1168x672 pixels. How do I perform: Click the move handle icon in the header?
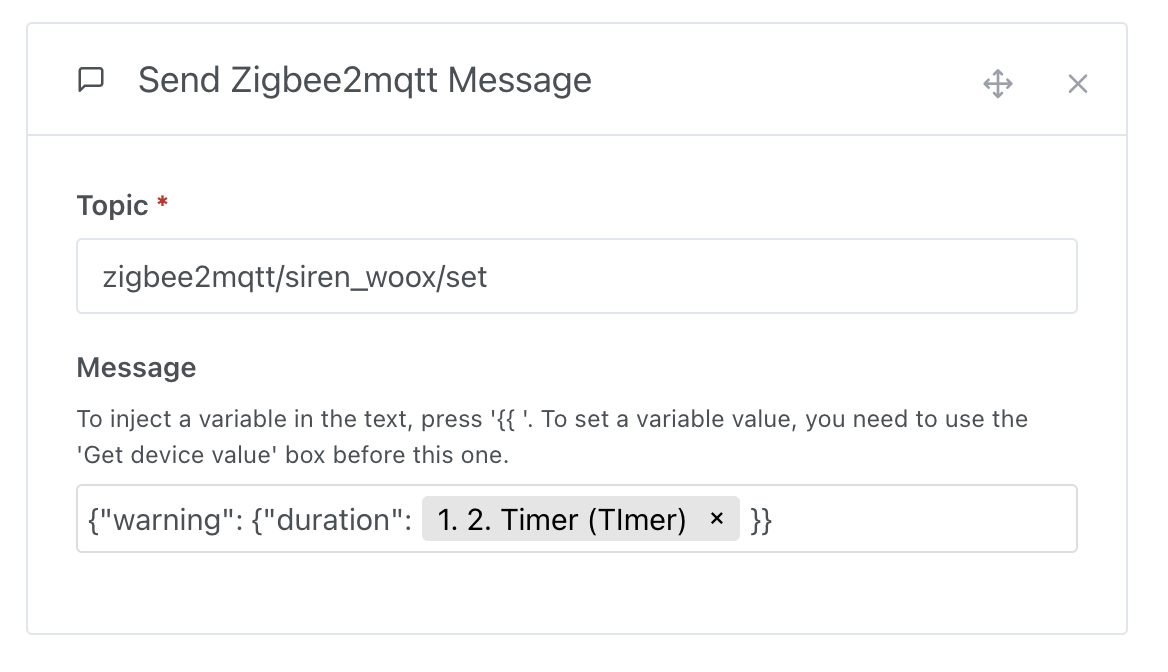click(997, 85)
